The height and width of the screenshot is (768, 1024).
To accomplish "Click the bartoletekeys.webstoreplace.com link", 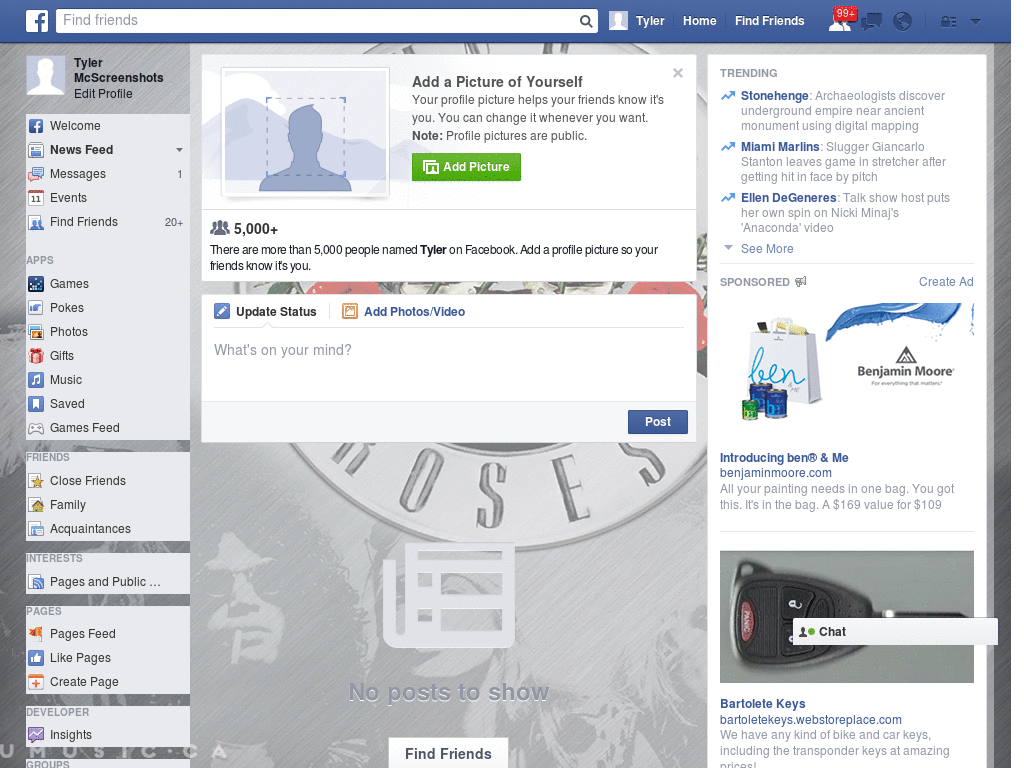I will 810,720.
